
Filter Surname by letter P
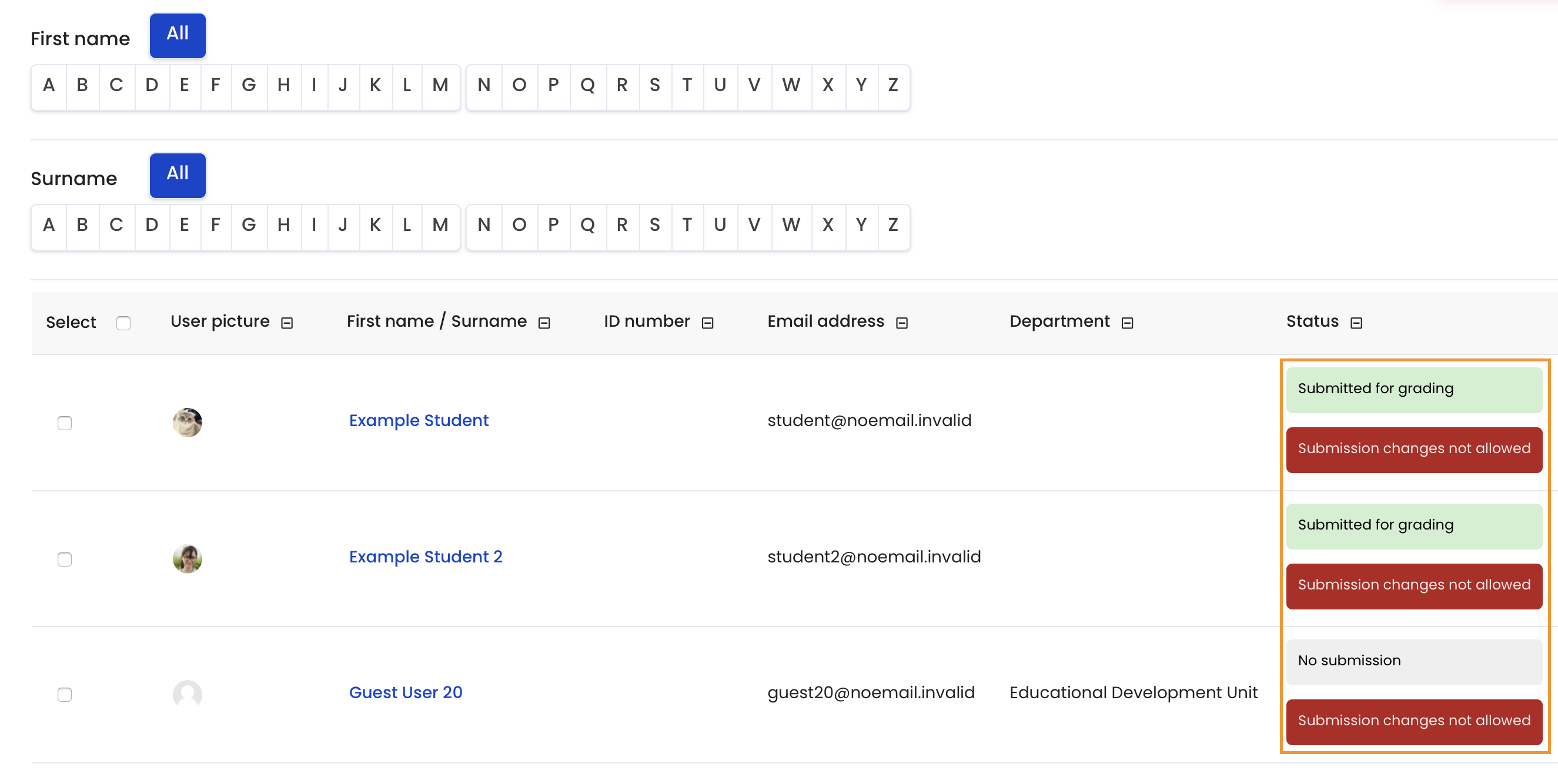(x=553, y=227)
